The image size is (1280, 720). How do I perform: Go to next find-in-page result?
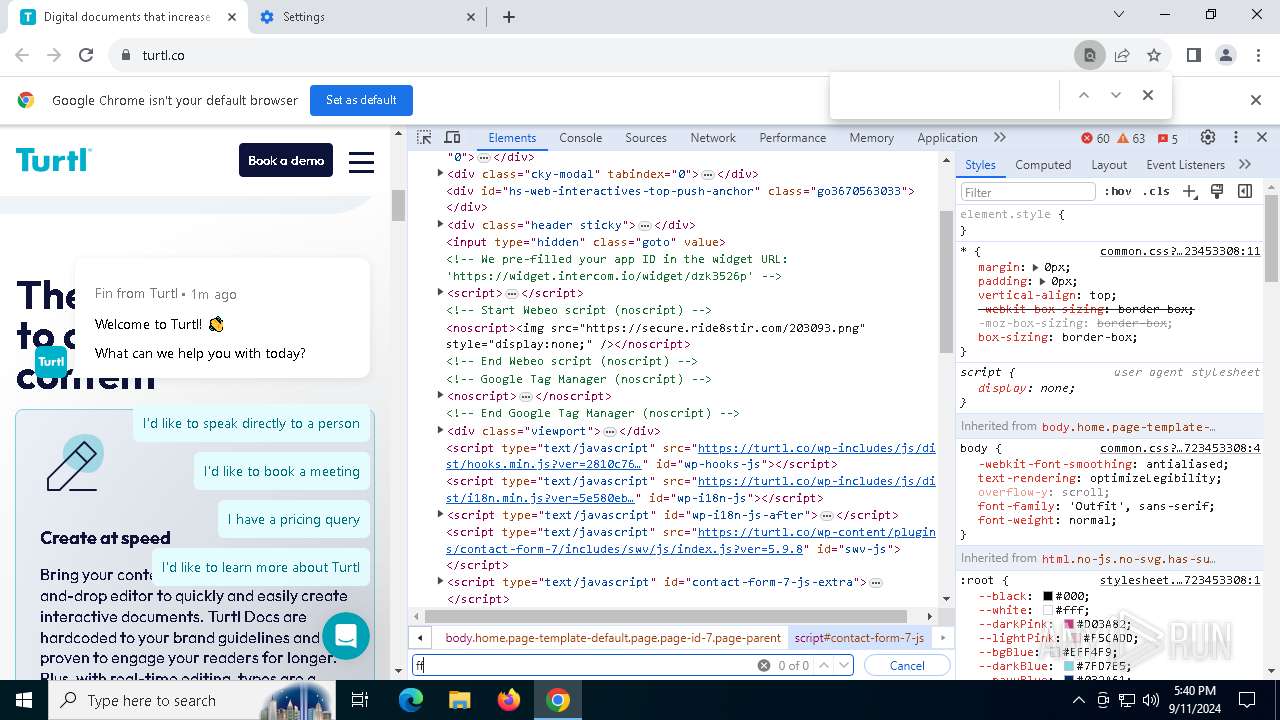(1116, 95)
